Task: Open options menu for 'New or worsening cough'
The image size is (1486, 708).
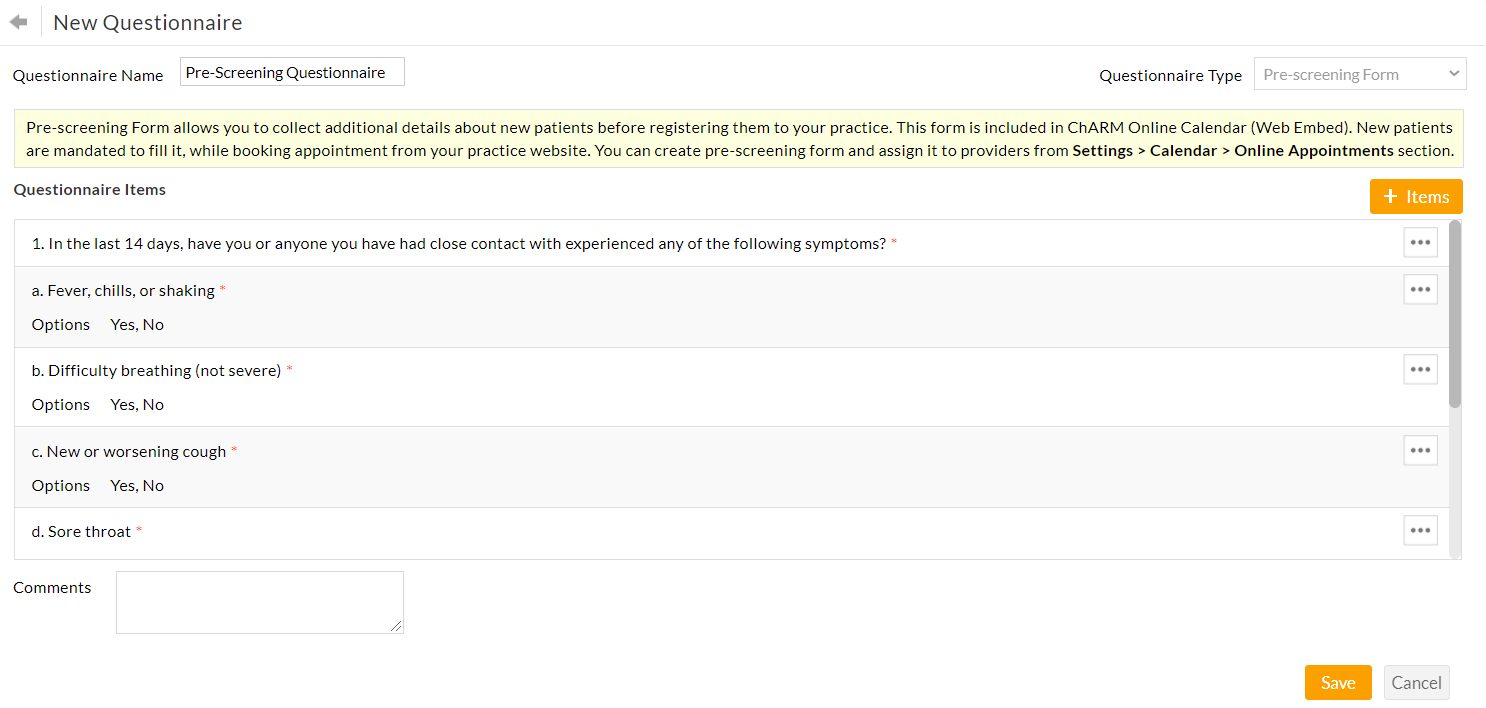Action: click(x=1420, y=450)
